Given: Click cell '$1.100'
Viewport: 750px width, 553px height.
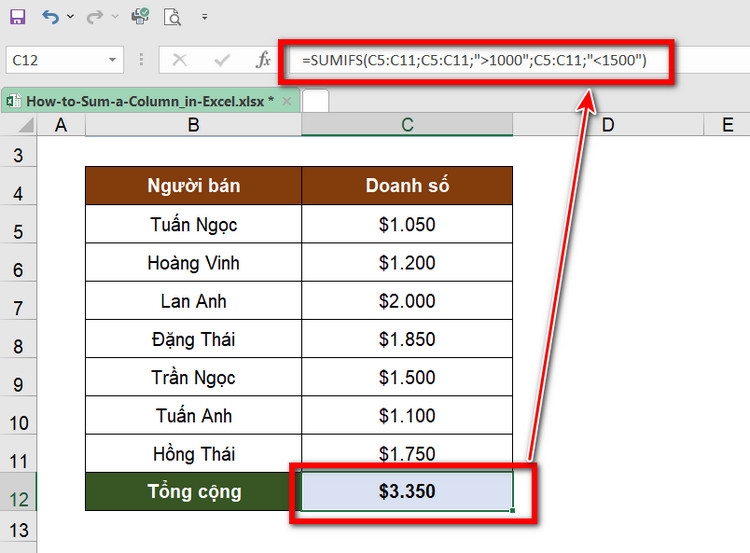Looking at the screenshot, I should pos(407,416).
